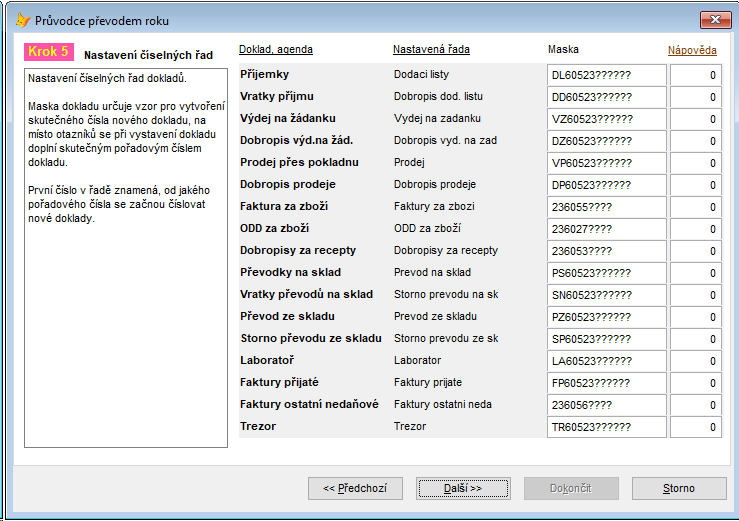Click first number field for Prodej přes pokladnu
Viewport: 739px width, 521px height.
point(696,163)
